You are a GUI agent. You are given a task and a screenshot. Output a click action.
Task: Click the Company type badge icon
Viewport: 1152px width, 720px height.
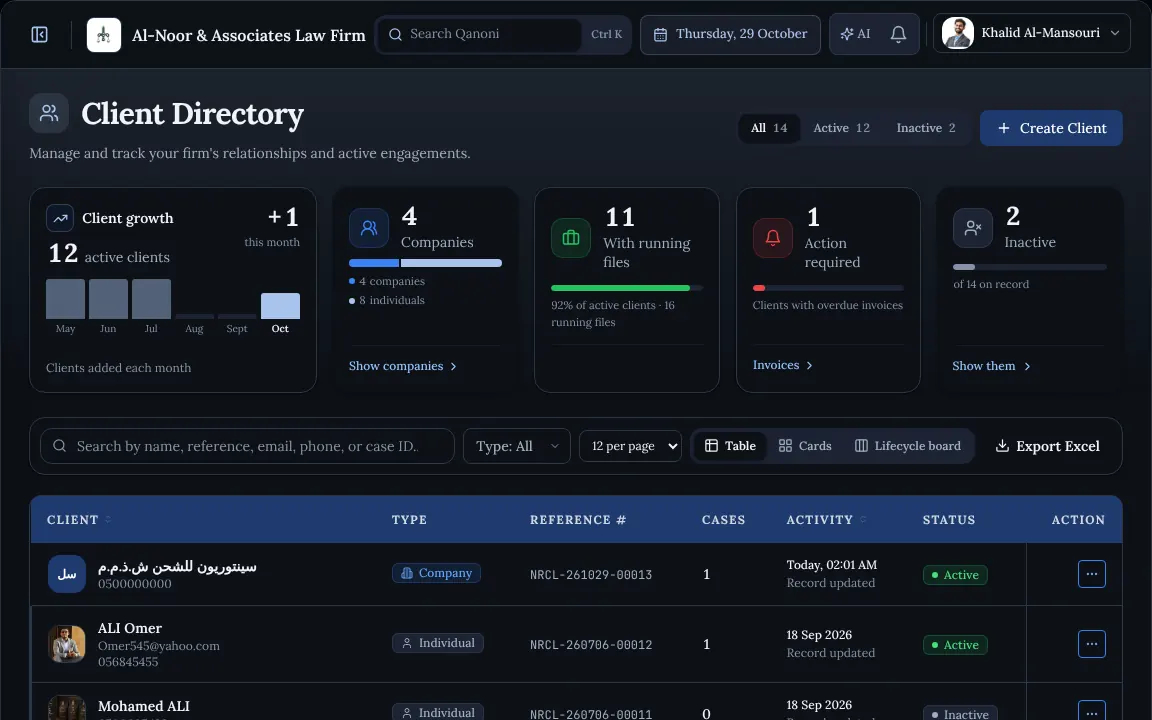(x=407, y=573)
